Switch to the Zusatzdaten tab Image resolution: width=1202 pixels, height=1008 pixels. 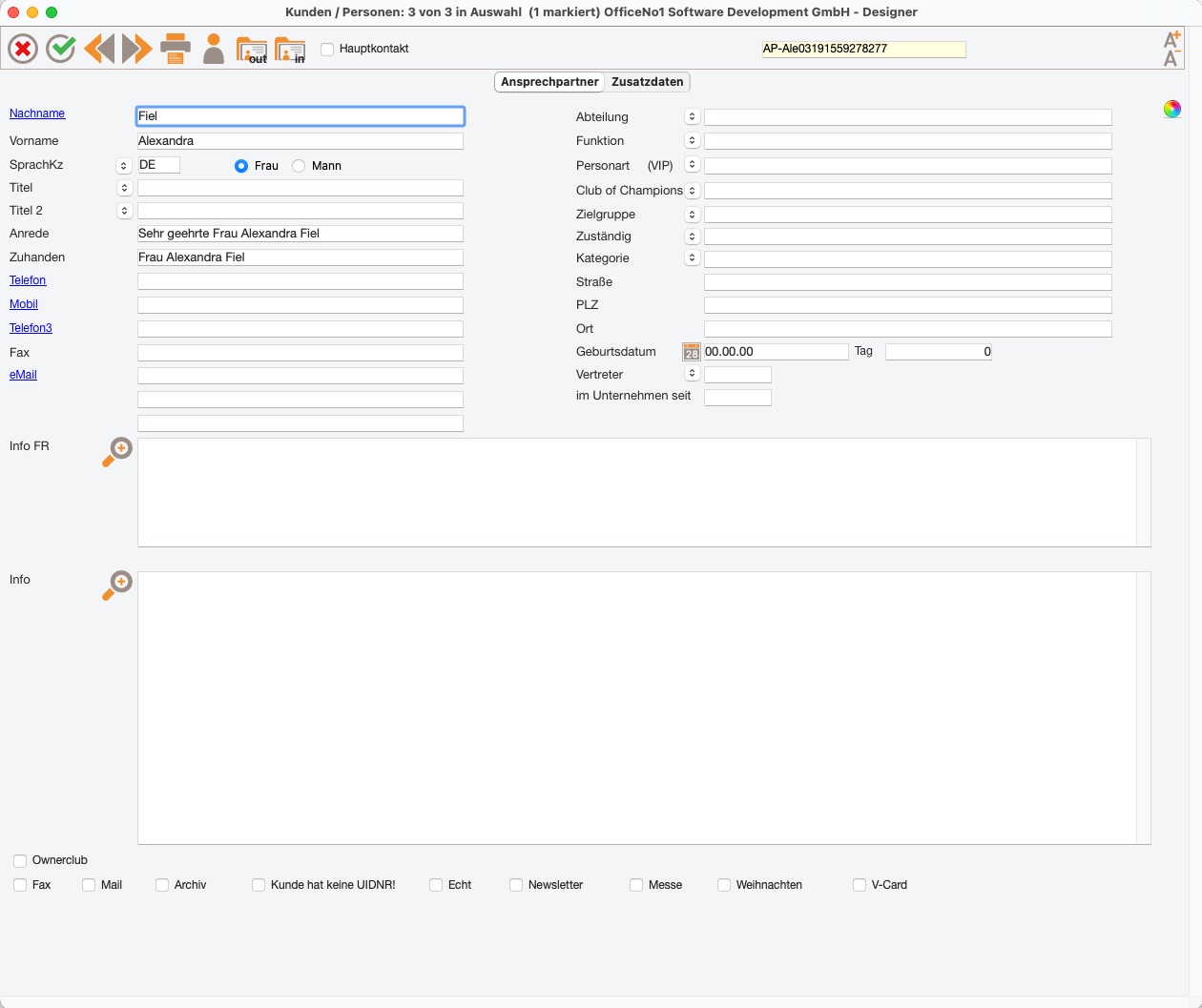coord(648,82)
